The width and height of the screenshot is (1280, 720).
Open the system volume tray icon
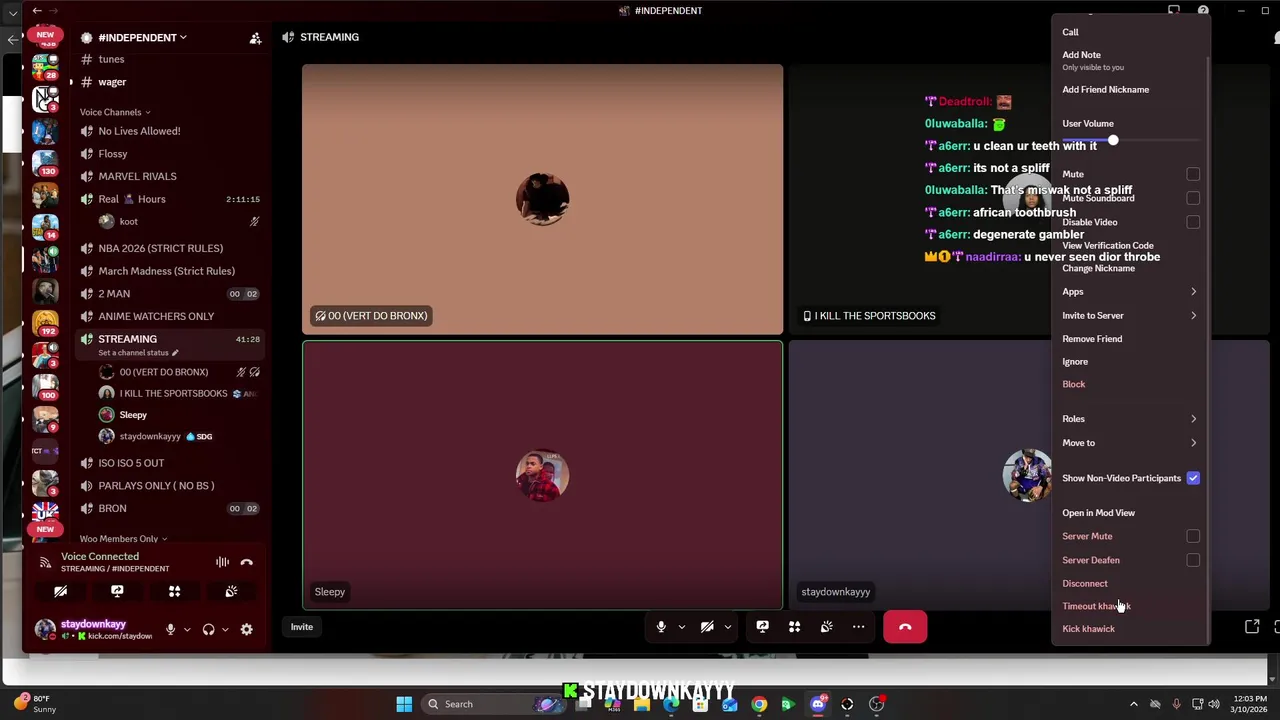[x=1214, y=704]
